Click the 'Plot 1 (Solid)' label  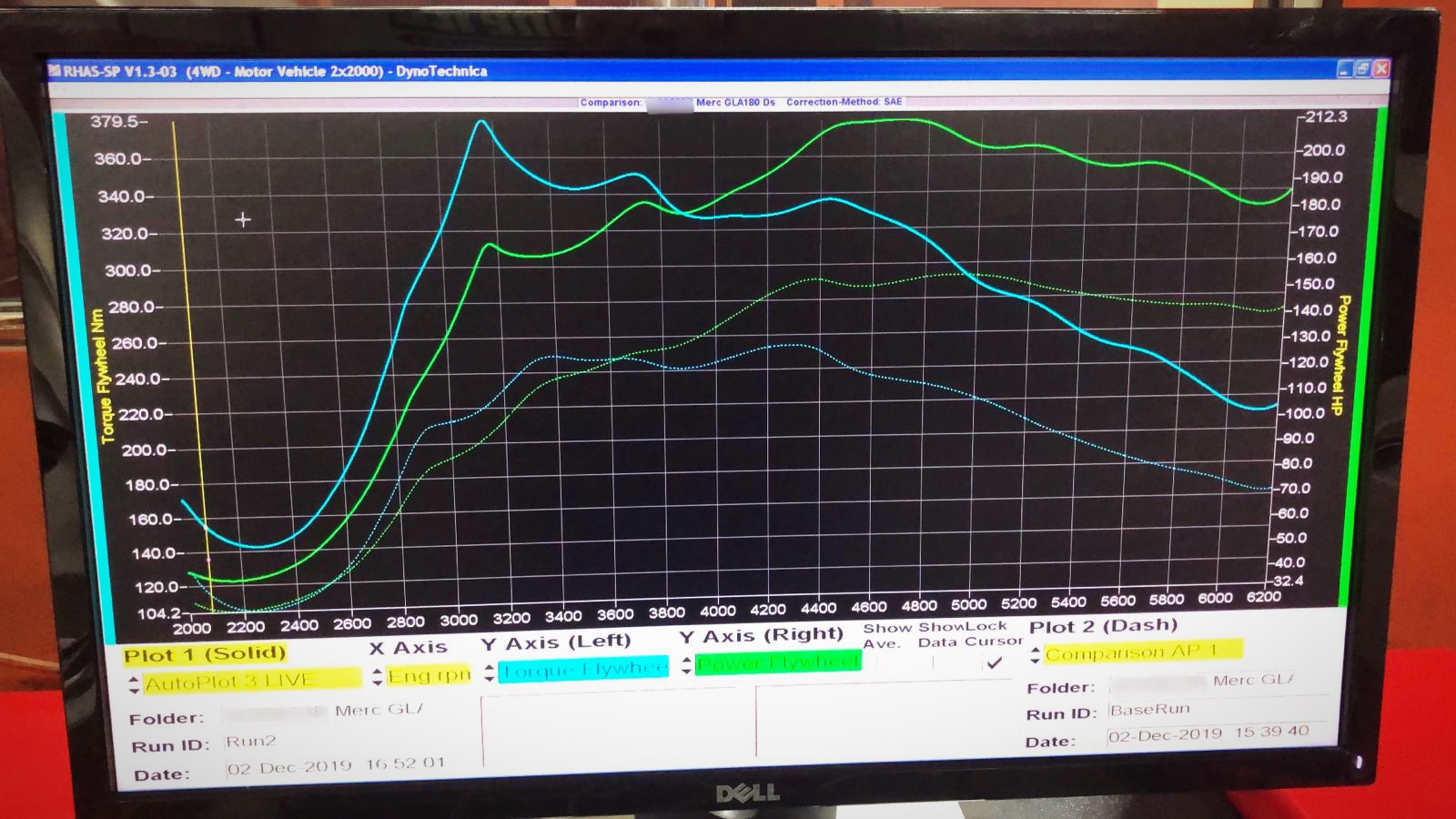[x=205, y=654]
